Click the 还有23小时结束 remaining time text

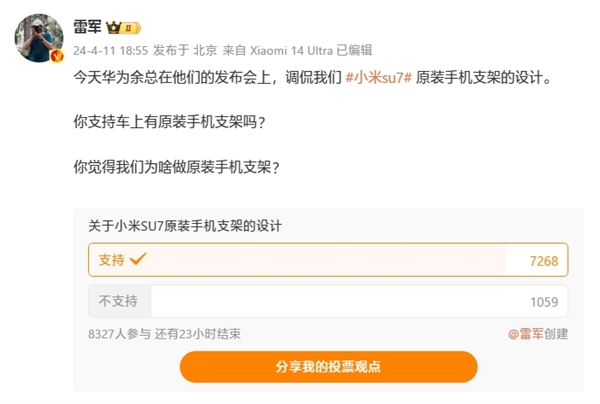click(197, 334)
